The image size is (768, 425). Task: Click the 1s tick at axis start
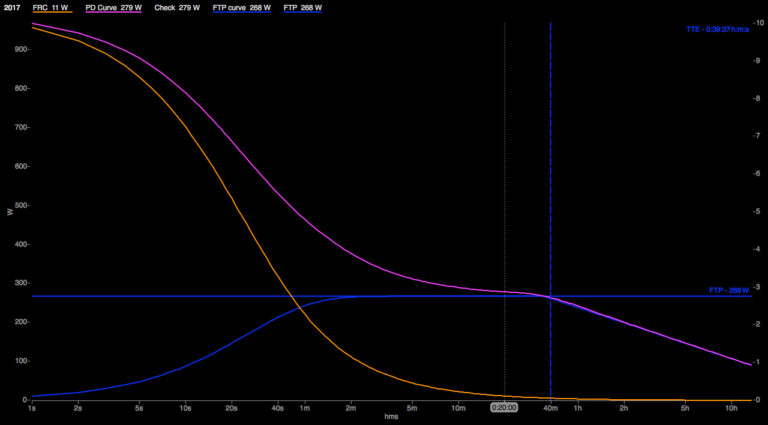point(32,407)
